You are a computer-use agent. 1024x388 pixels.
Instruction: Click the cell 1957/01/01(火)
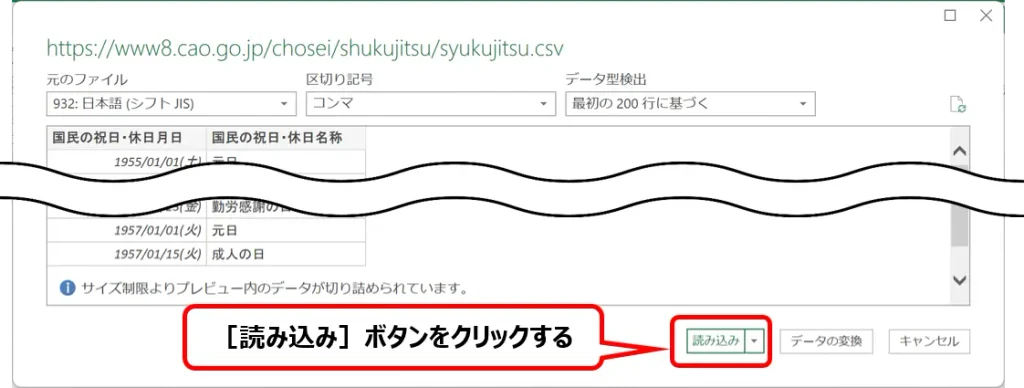[x=126, y=231]
